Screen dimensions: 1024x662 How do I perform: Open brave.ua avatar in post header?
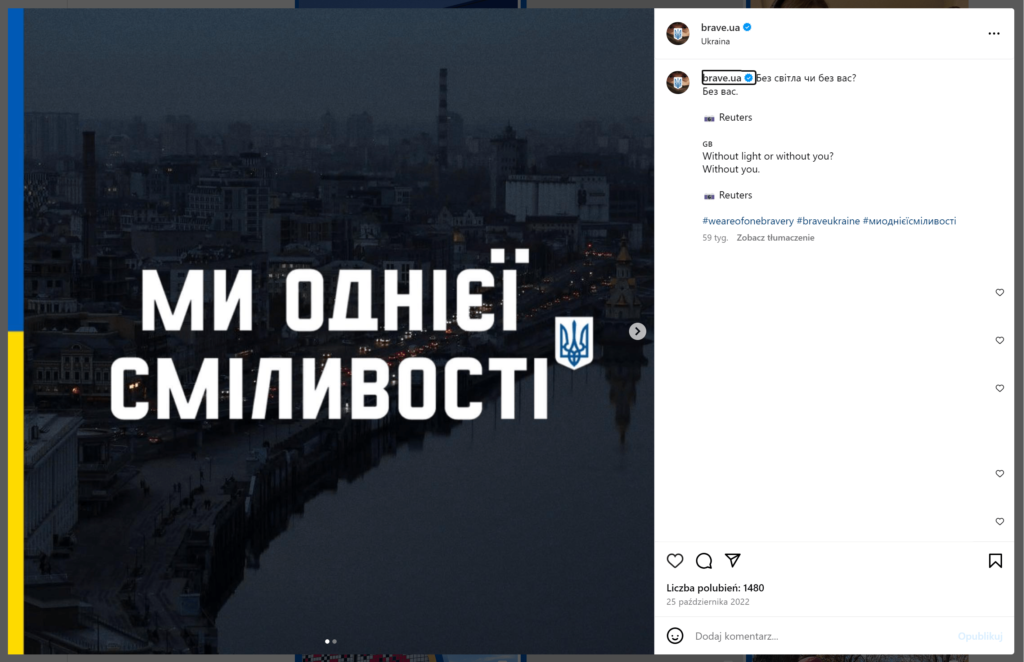(x=678, y=33)
